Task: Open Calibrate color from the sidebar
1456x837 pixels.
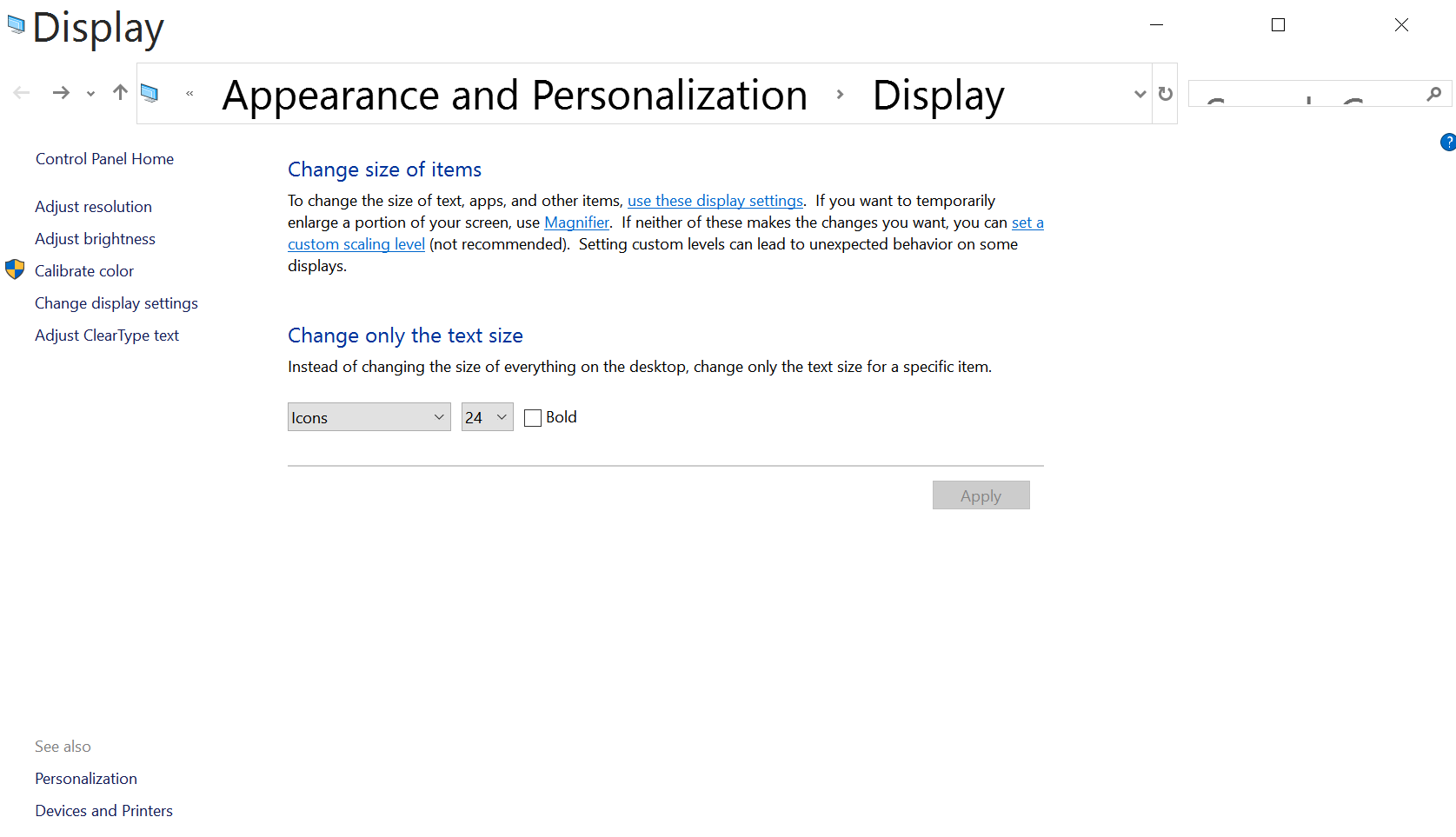Action: (84, 271)
